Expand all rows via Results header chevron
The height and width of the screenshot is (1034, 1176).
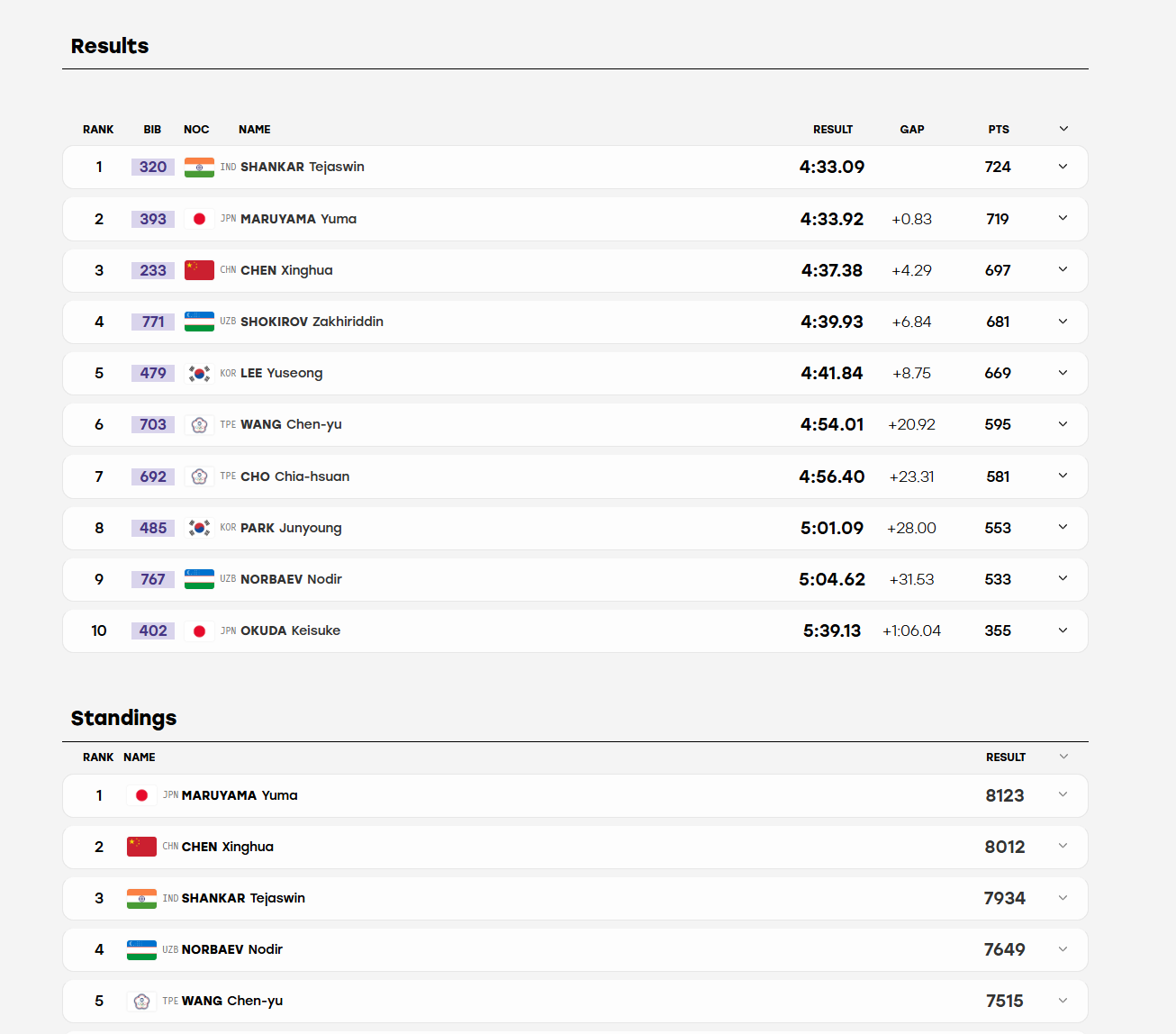[x=1063, y=129]
